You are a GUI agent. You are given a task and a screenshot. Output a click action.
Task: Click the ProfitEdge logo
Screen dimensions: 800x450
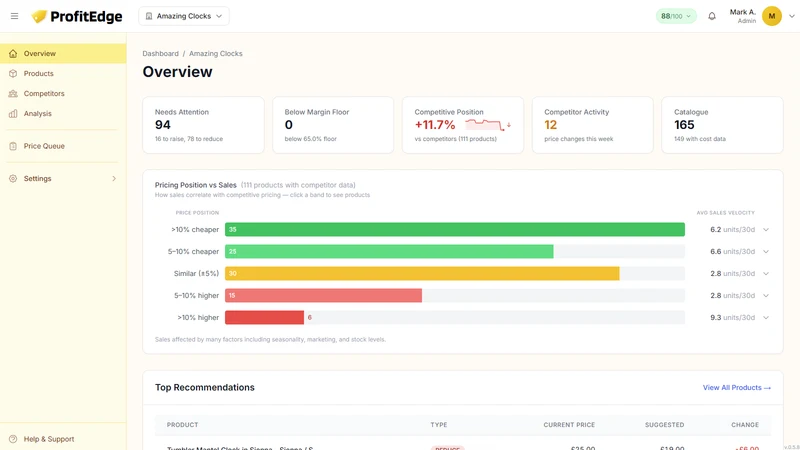(77, 16)
